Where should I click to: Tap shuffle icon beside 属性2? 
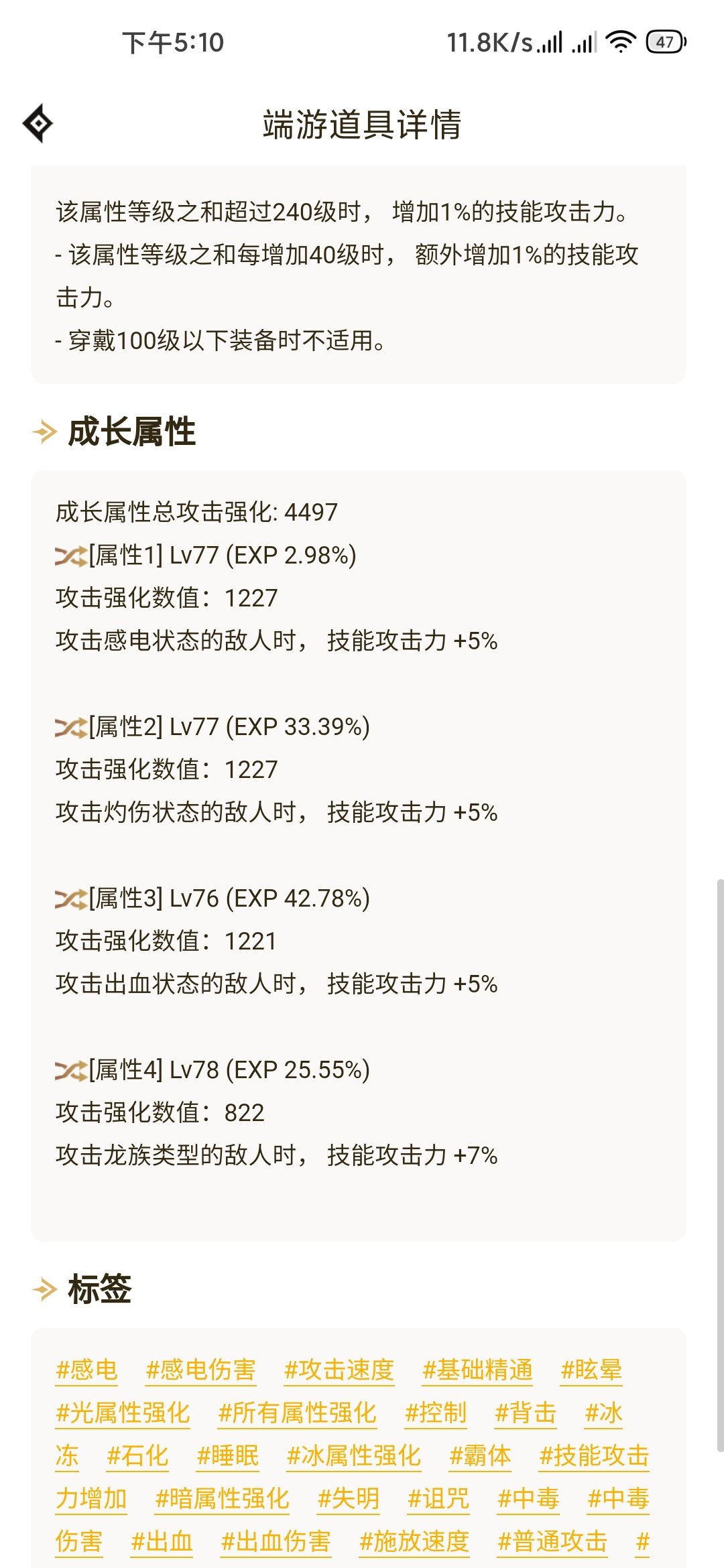point(71,727)
